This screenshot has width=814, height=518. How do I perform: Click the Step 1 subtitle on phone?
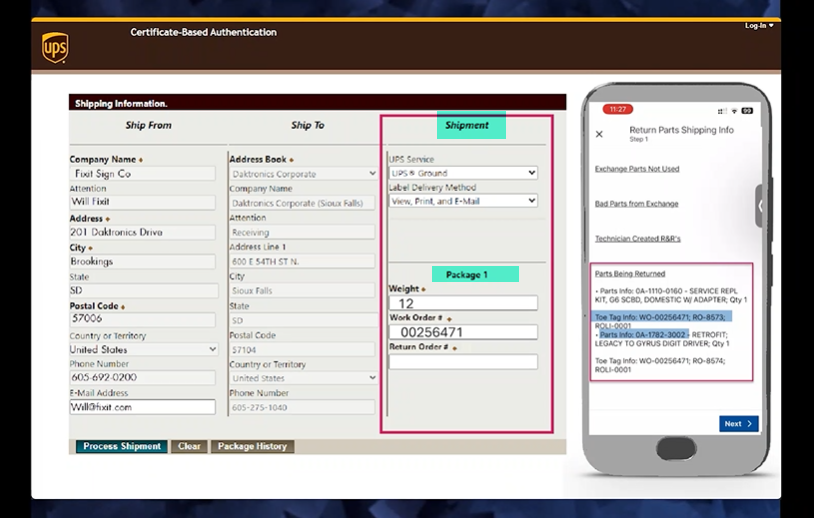tap(639, 140)
